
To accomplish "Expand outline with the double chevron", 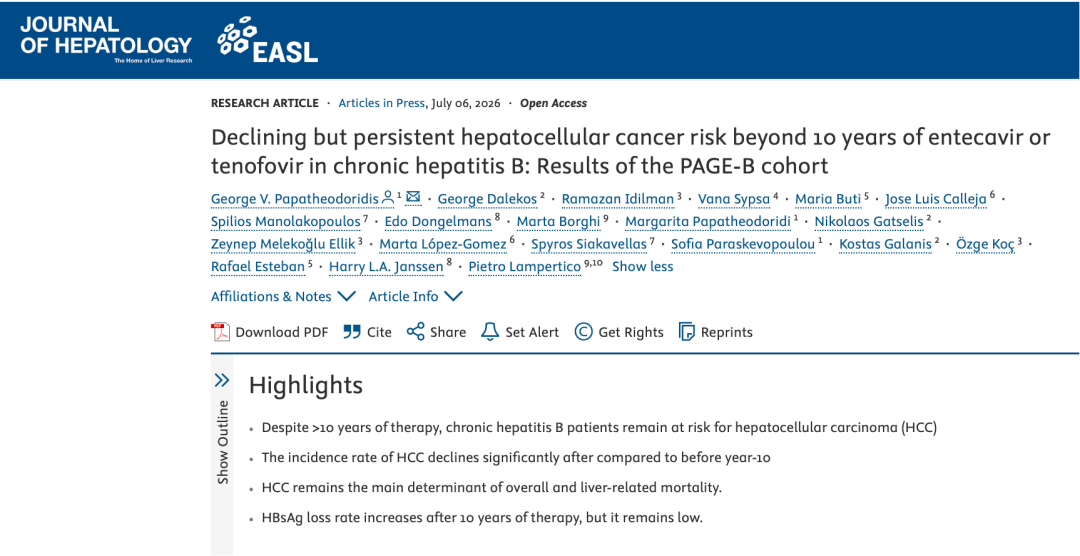I will (222, 380).
